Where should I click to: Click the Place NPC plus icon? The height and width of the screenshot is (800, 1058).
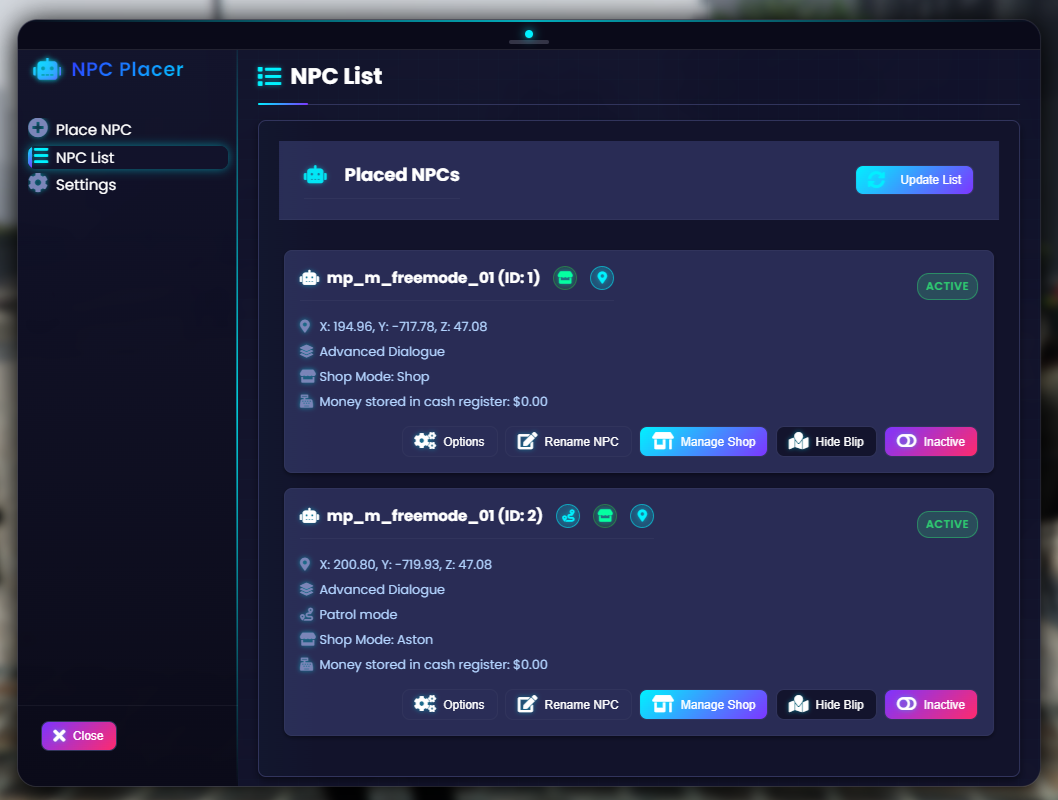point(38,127)
